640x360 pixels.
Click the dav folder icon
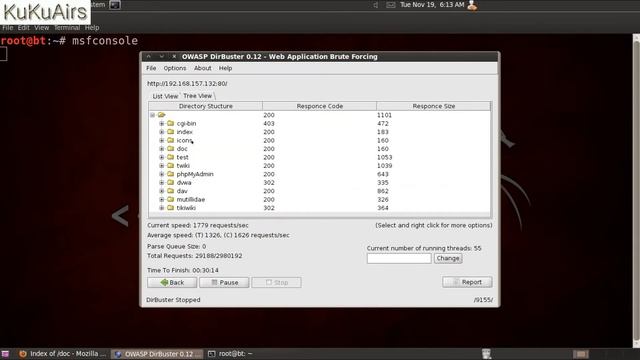tap(171, 191)
